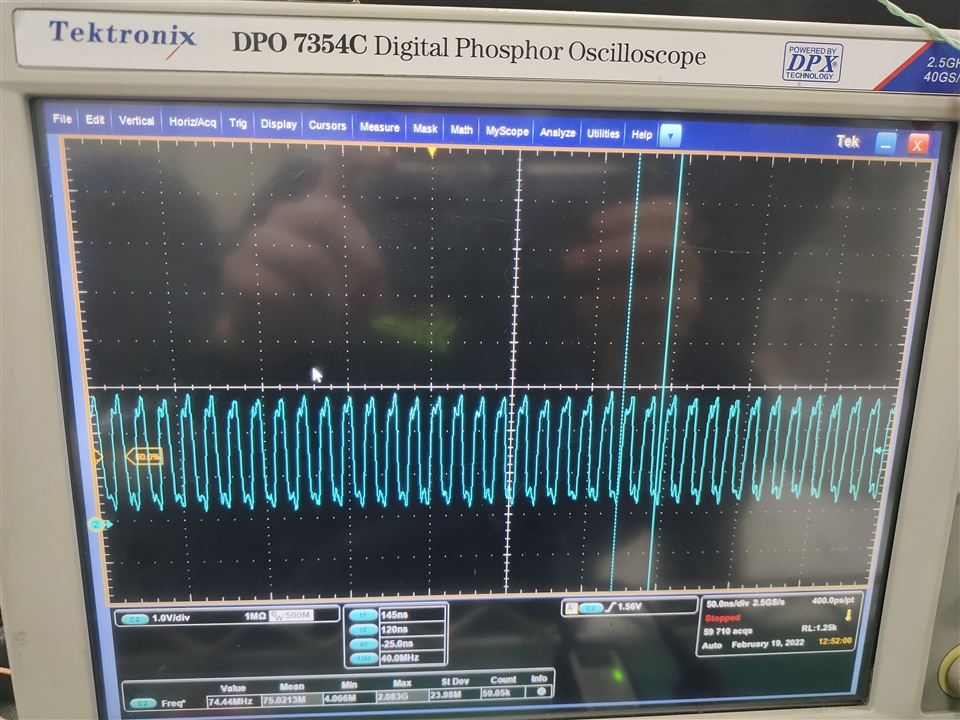
Task: Click the RL:1.25k record length readout
Action: (x=819, y=628)
